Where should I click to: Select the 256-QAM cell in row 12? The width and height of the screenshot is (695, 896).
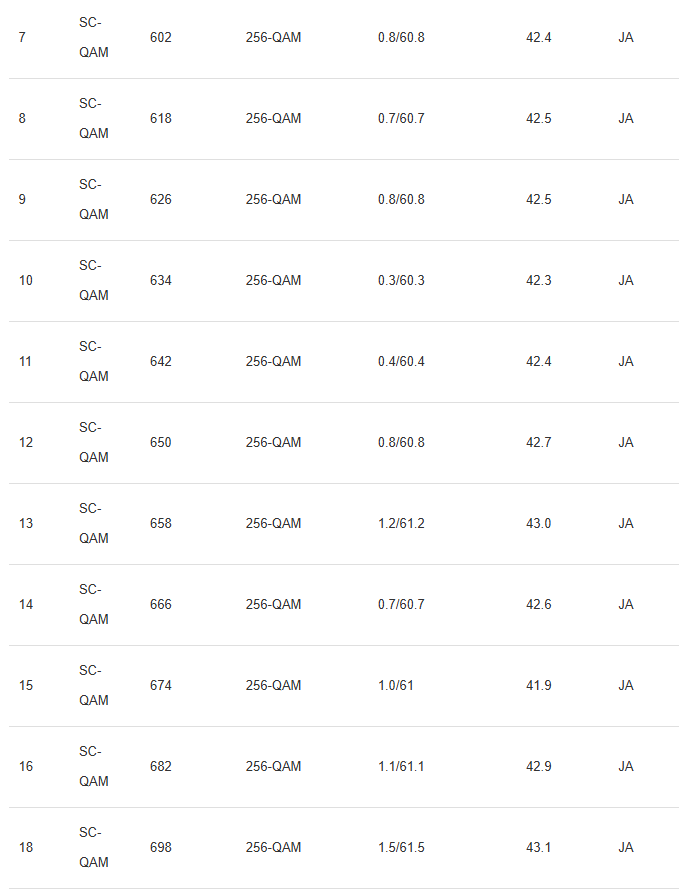[273, 443]
